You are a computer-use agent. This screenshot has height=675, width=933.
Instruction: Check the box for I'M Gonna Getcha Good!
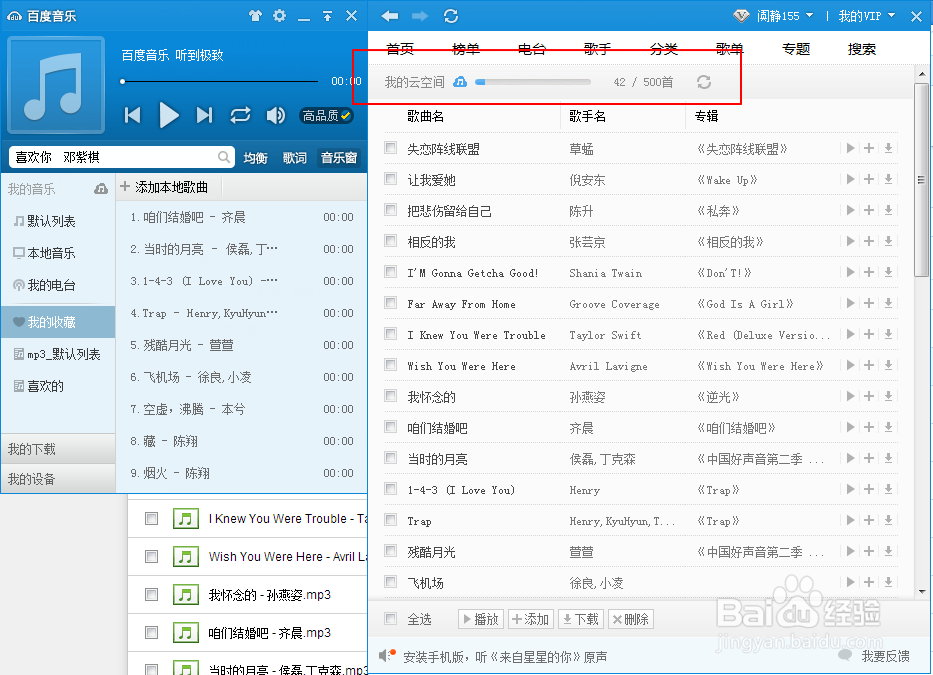pyautogui.click(x=390, y=271)
